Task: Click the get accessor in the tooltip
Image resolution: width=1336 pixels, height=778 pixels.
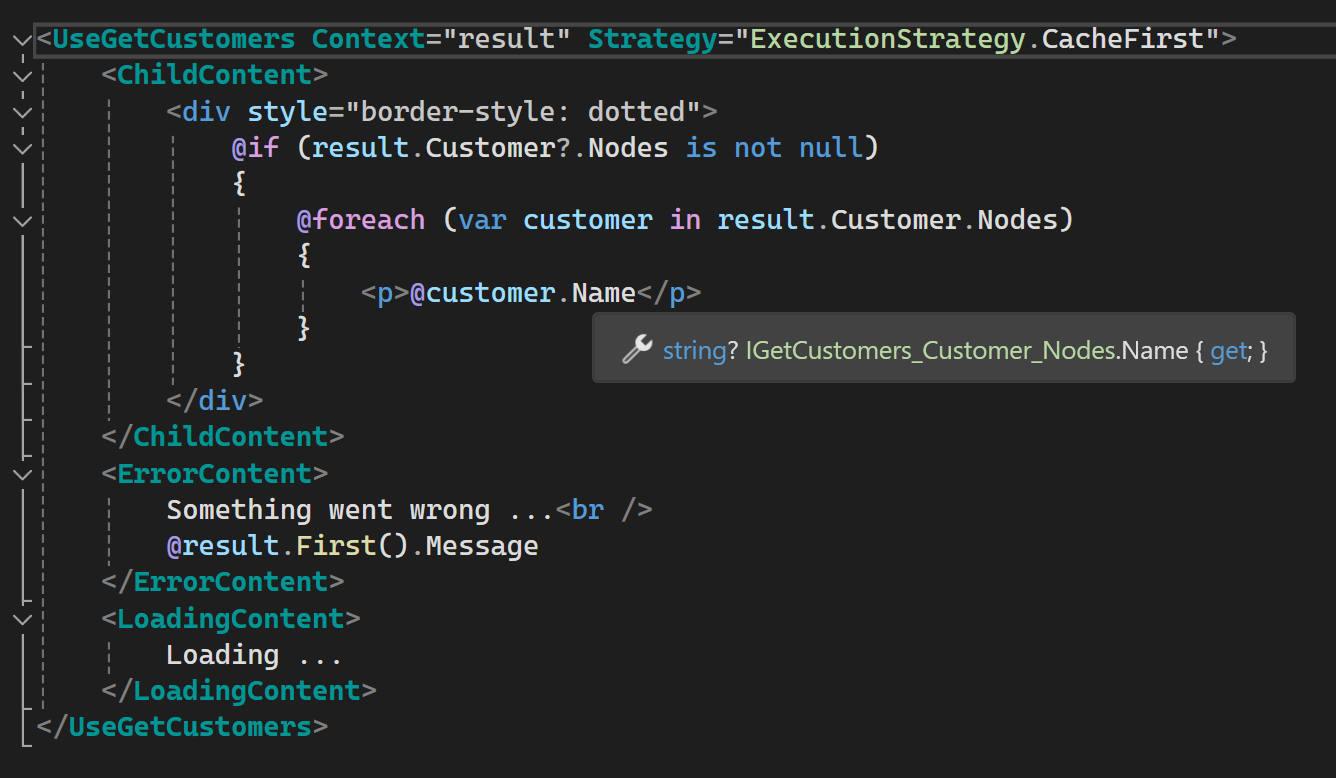Action: [x=1227, y=350]
